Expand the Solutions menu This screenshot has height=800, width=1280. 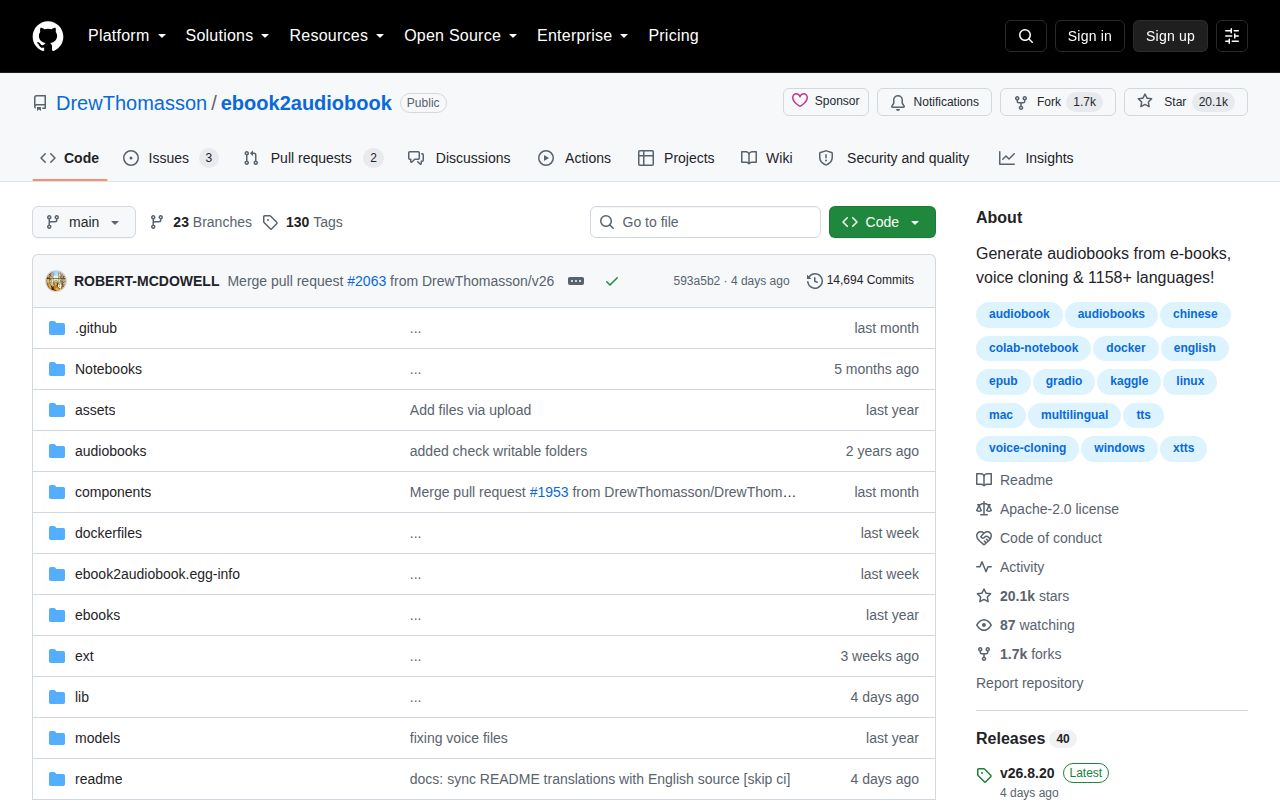pyautogui.click(x=228, y=36)
